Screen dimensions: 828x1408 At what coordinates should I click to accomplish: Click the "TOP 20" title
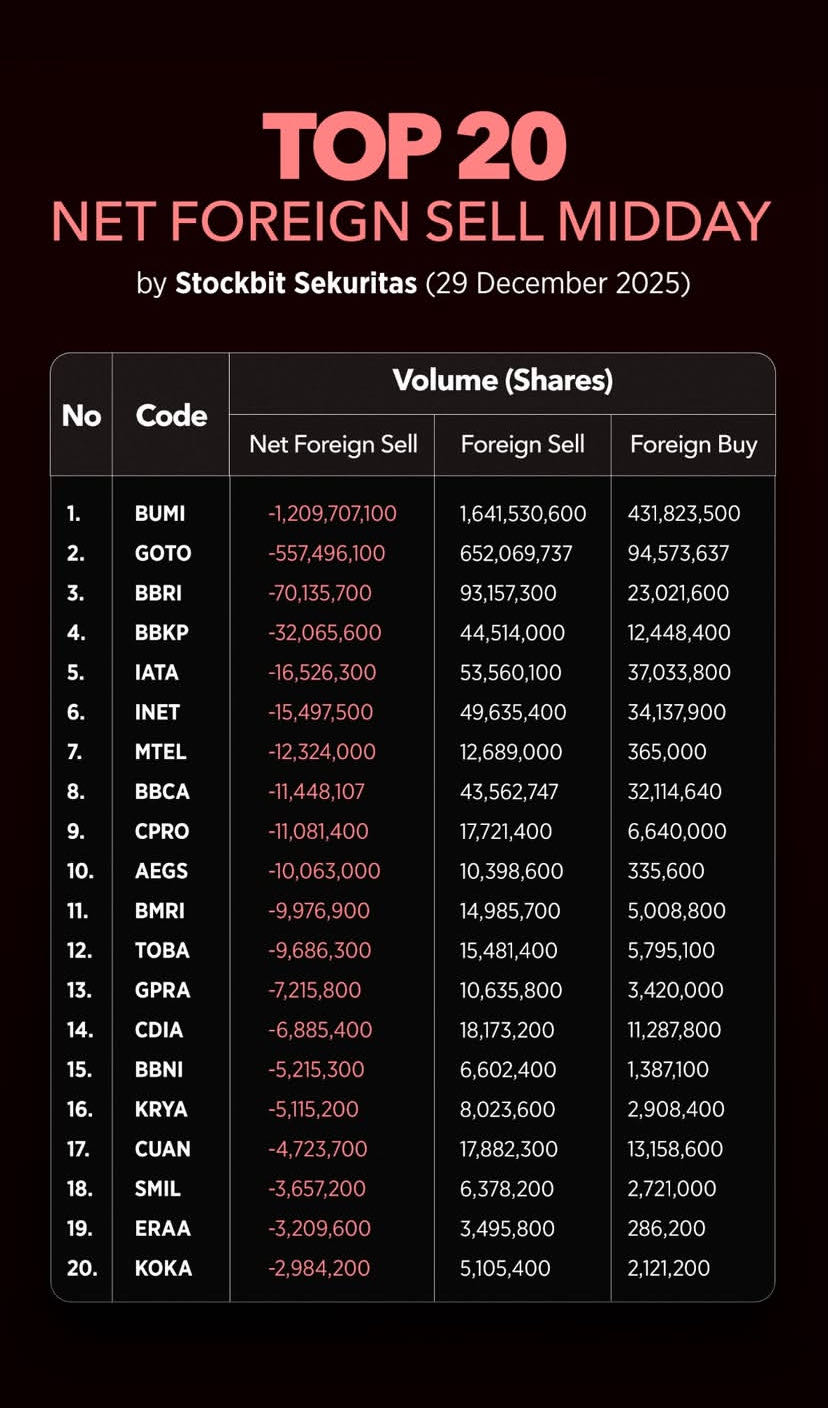coord(414,147)
